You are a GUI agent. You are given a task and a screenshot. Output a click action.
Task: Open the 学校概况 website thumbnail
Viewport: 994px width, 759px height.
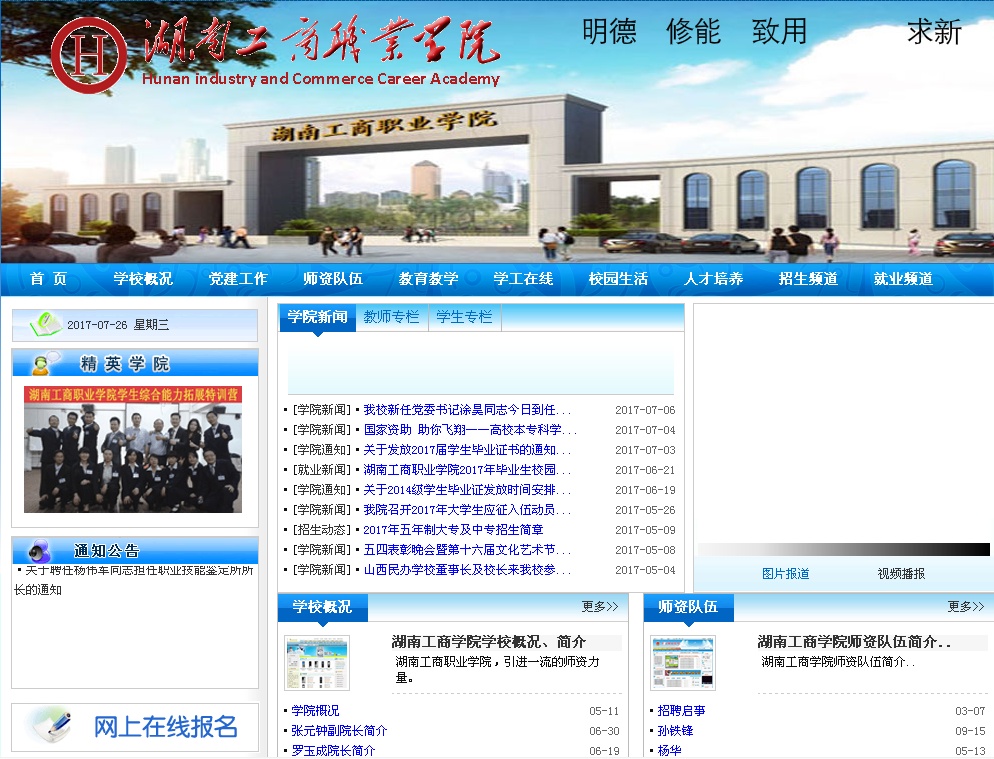point(317,663)
